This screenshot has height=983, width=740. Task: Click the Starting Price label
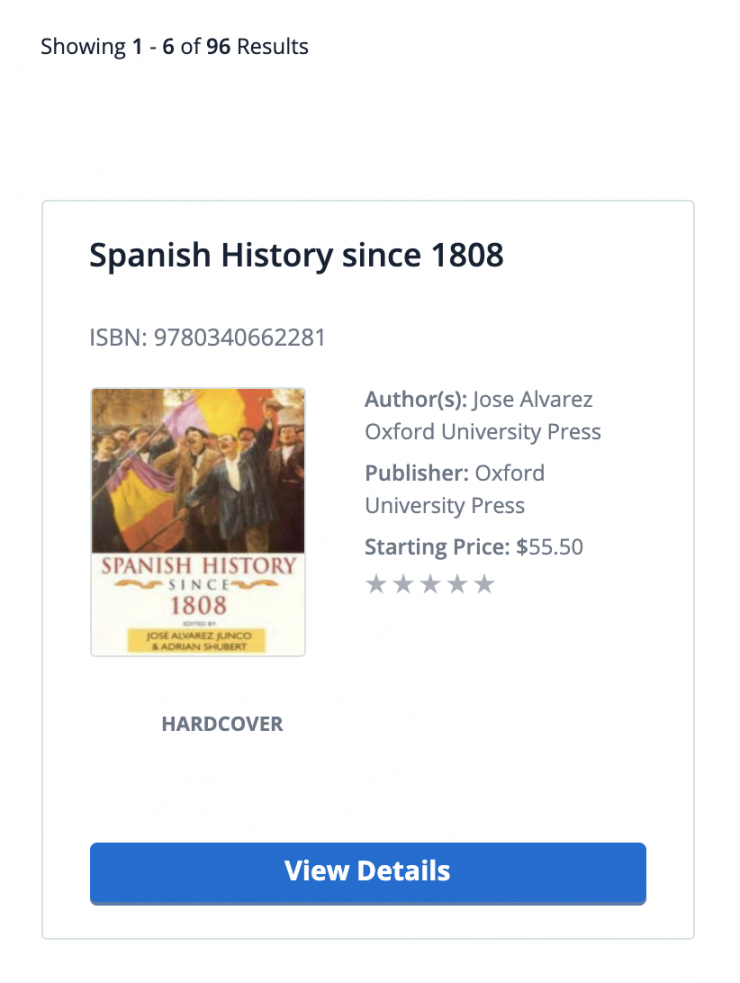tap(437, 547)
